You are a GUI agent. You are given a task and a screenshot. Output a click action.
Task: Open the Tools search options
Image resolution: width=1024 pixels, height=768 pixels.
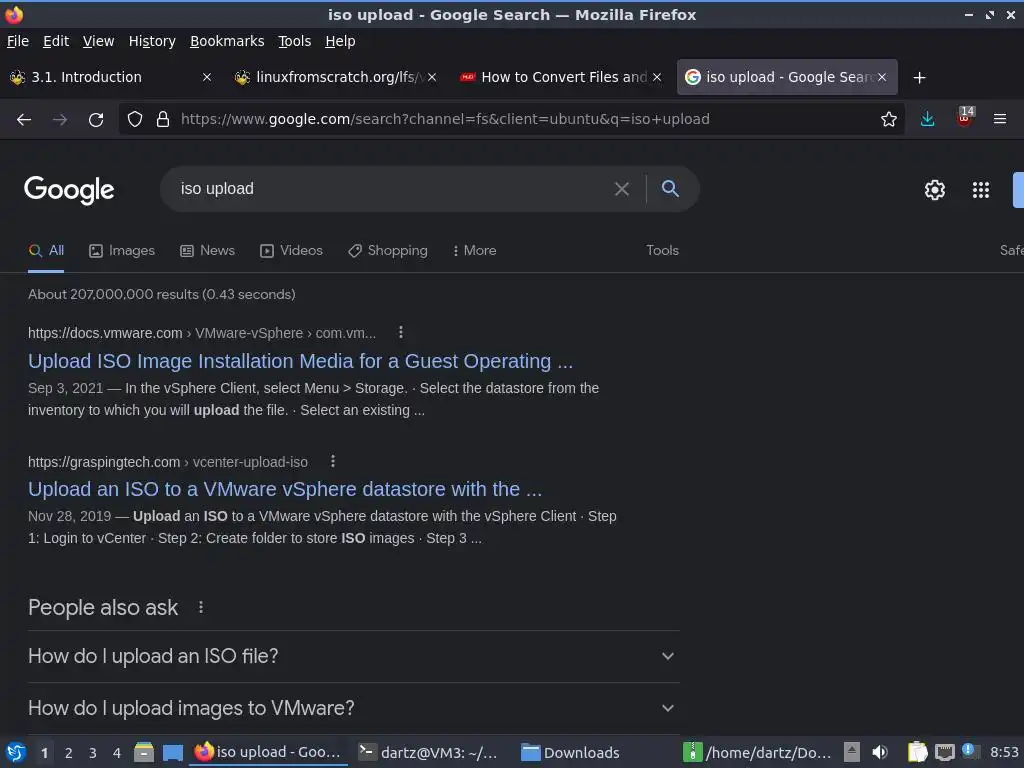pyautogui.click(x=662, y=251)
